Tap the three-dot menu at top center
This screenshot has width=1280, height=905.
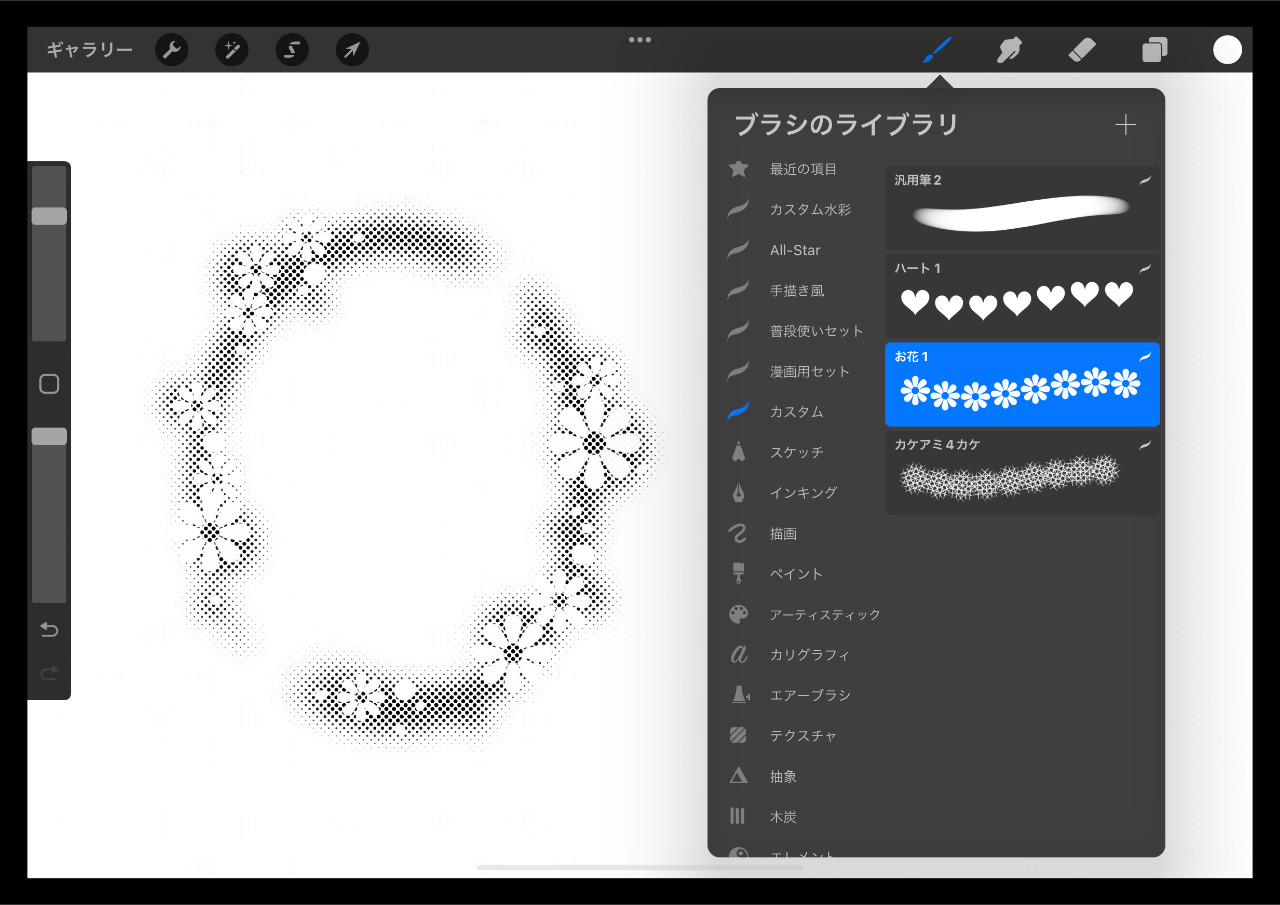(640, 40)
